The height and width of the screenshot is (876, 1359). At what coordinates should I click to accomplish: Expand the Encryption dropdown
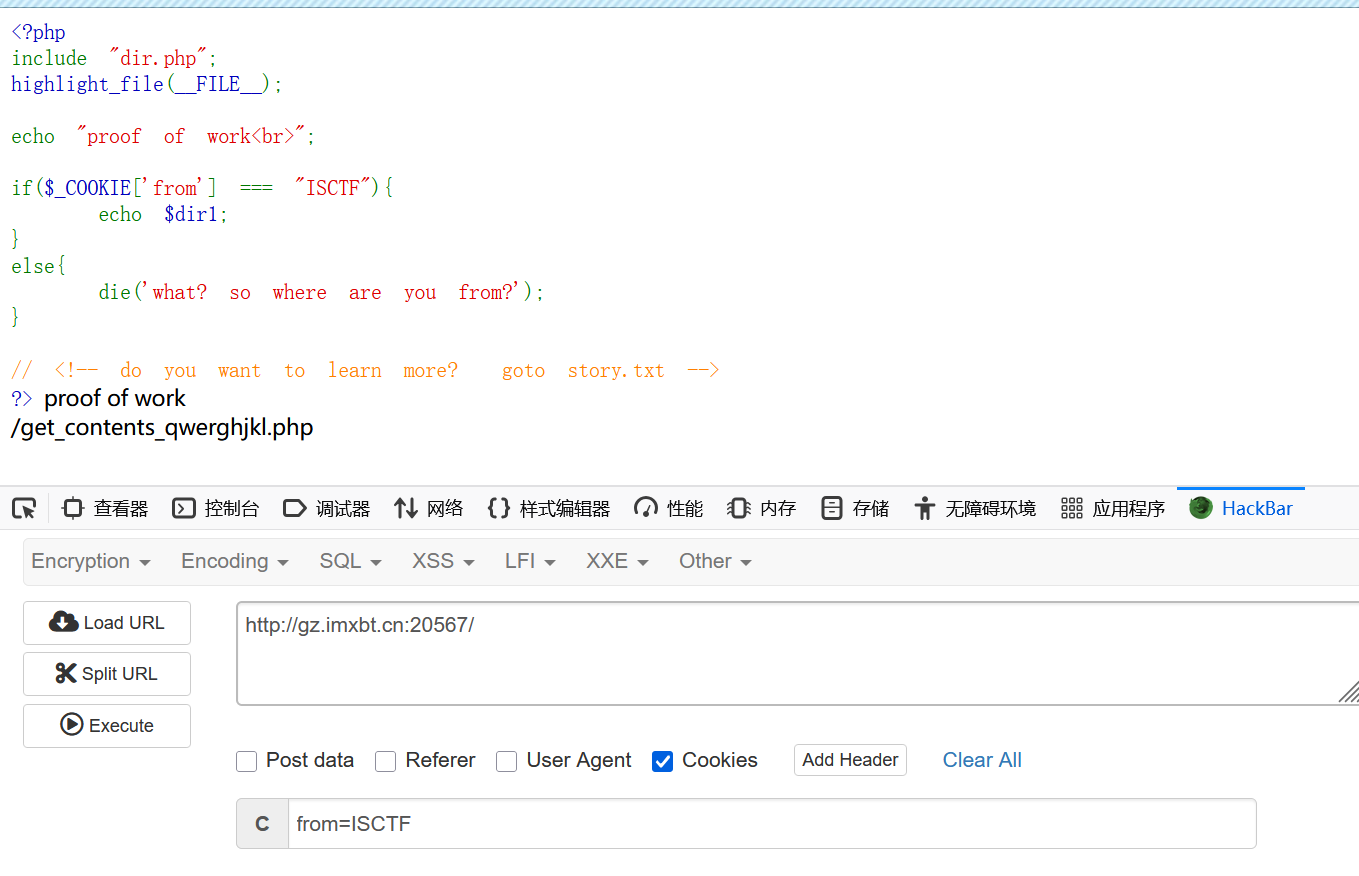pos(91,561)
